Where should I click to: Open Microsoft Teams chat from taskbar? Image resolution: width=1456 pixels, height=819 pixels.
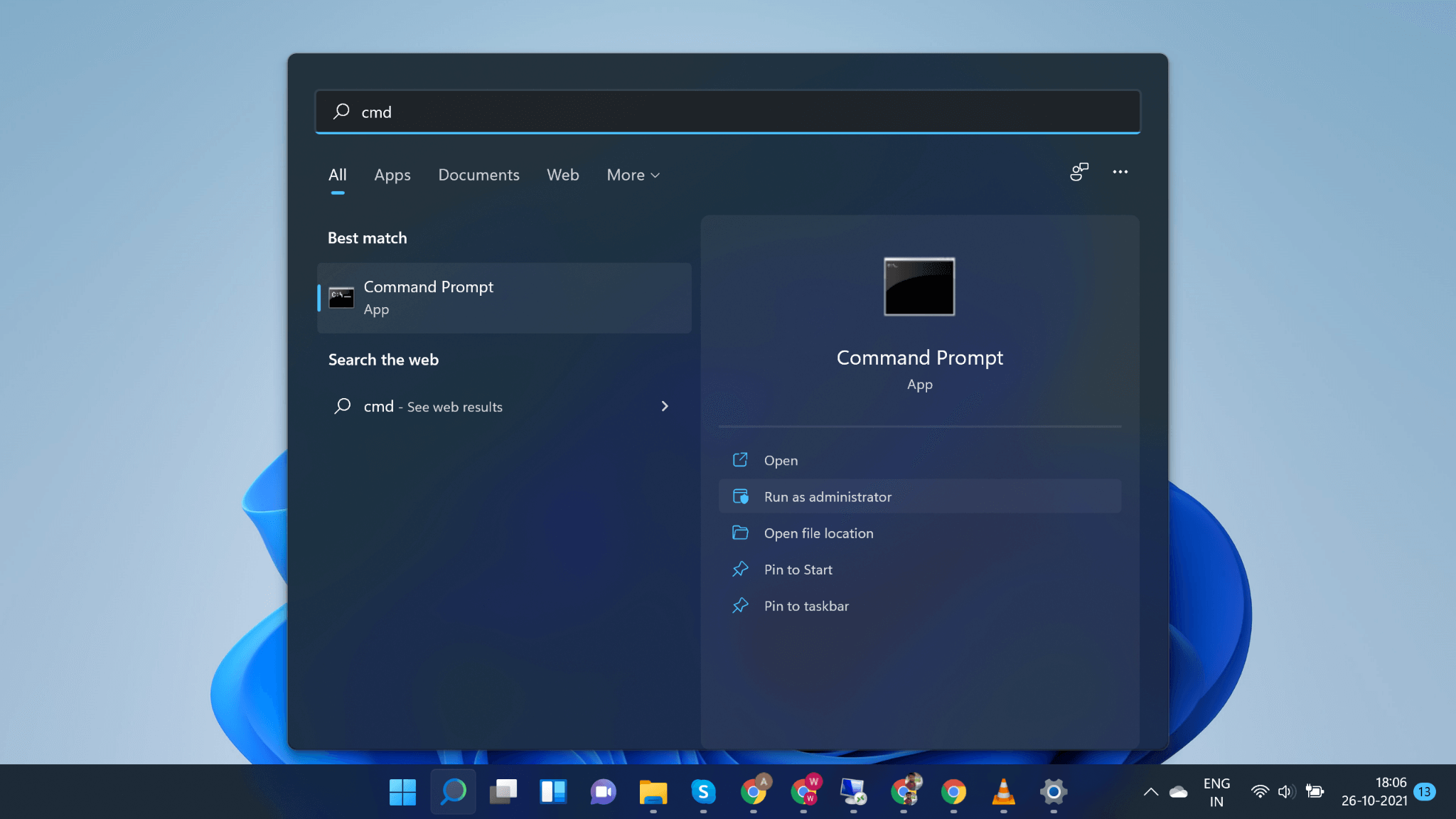(603, 791)
